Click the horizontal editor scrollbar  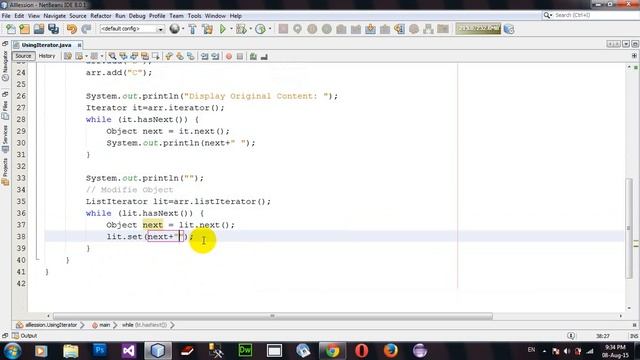click(x=273, y=316)
